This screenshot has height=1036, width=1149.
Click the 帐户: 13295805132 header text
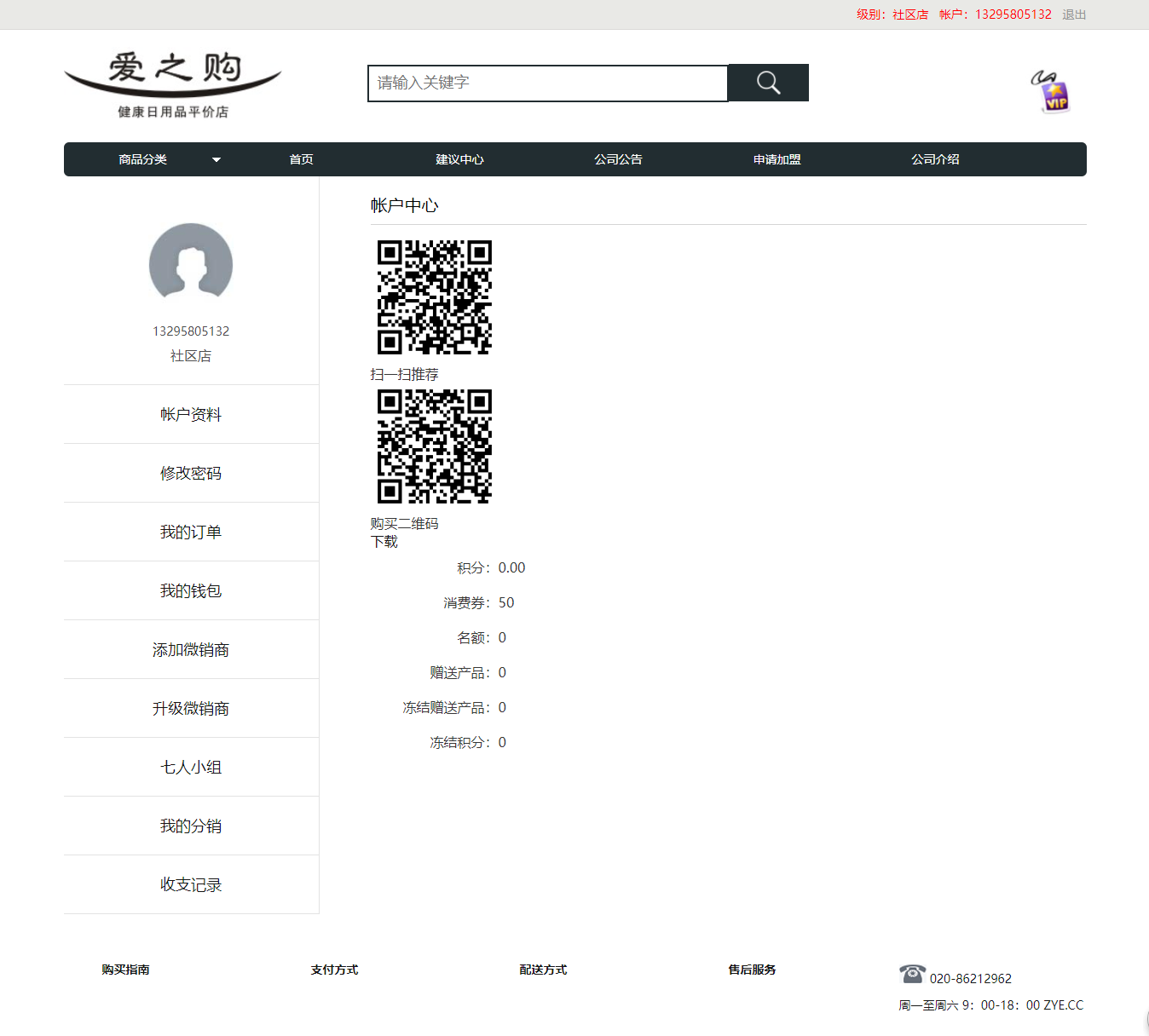996,14
